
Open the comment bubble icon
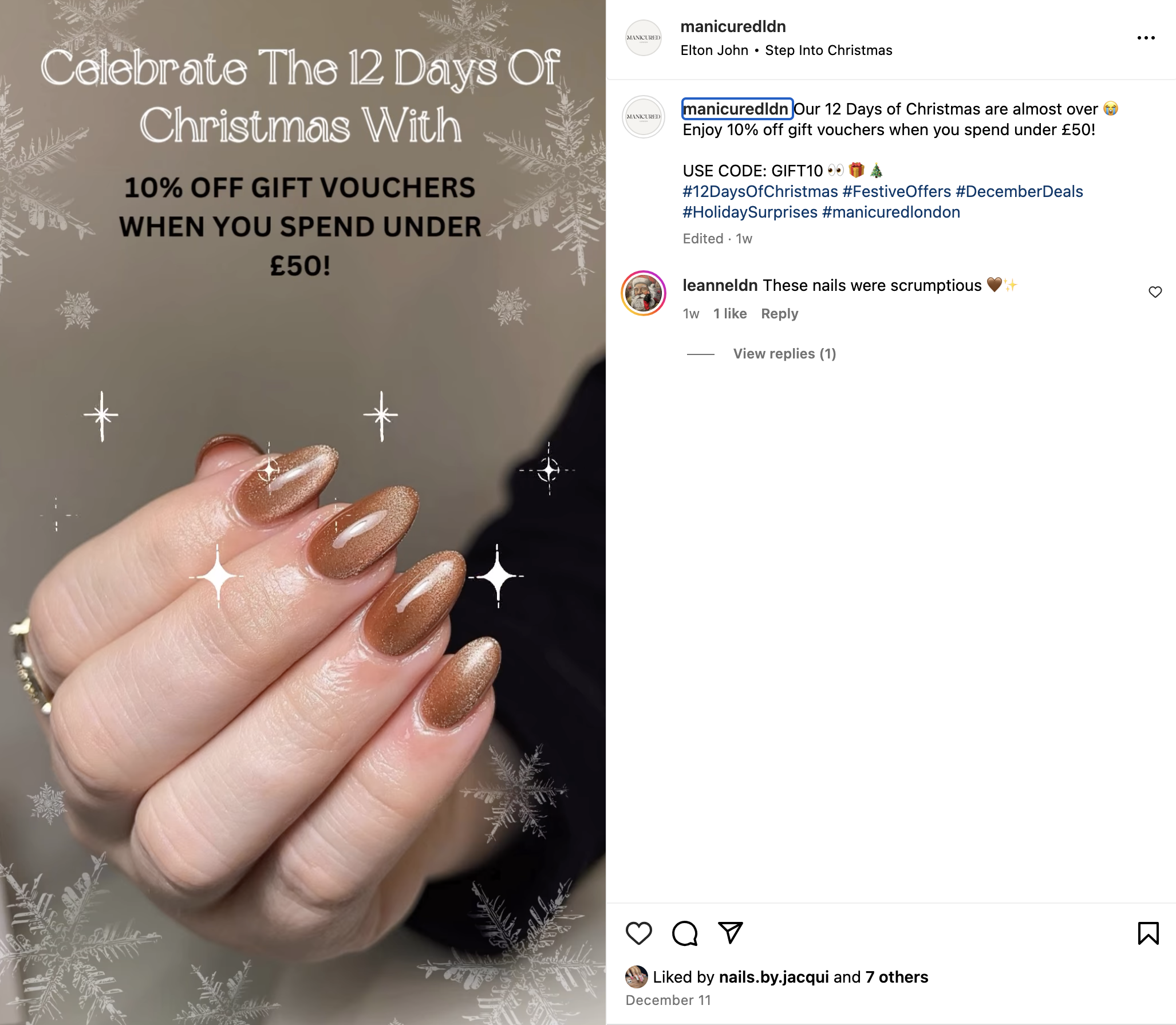(x=685, y=933)
